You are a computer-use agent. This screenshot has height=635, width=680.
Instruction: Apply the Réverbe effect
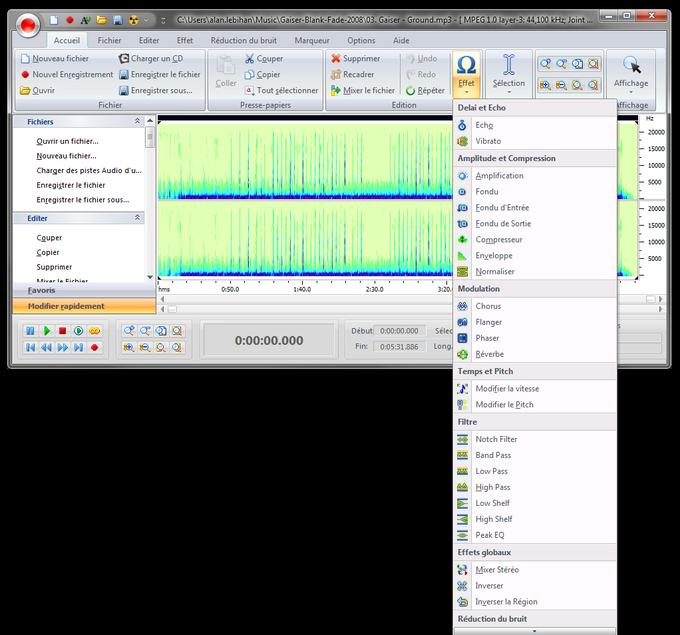pyautogui.click(x=535, y=354)
